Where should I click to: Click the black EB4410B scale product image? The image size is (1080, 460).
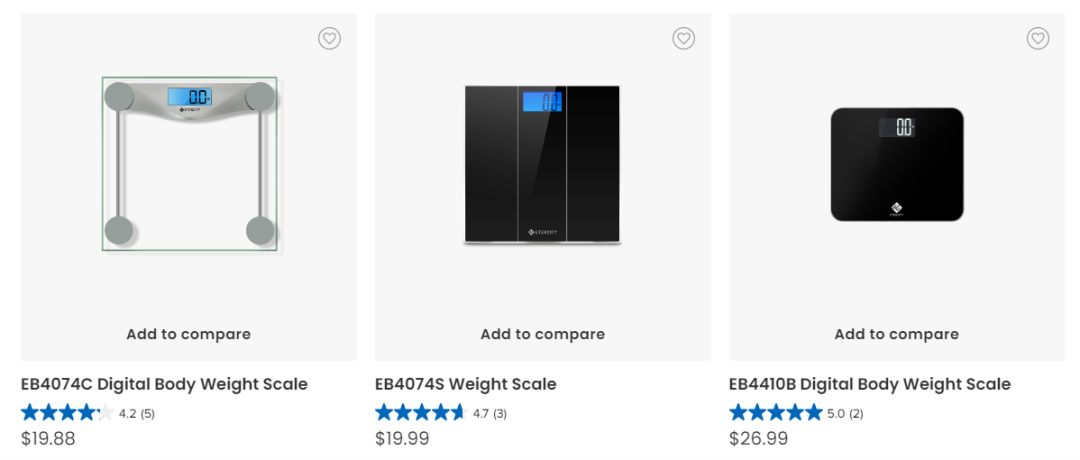pyautogui.click(x=897, y=164)
